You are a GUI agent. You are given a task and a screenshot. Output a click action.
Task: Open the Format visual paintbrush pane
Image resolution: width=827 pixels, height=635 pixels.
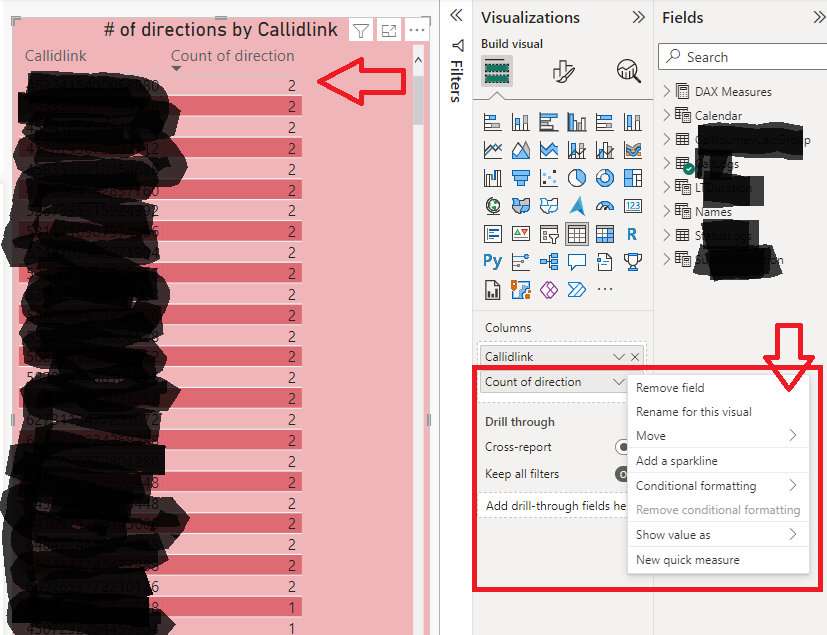[563, 71]
